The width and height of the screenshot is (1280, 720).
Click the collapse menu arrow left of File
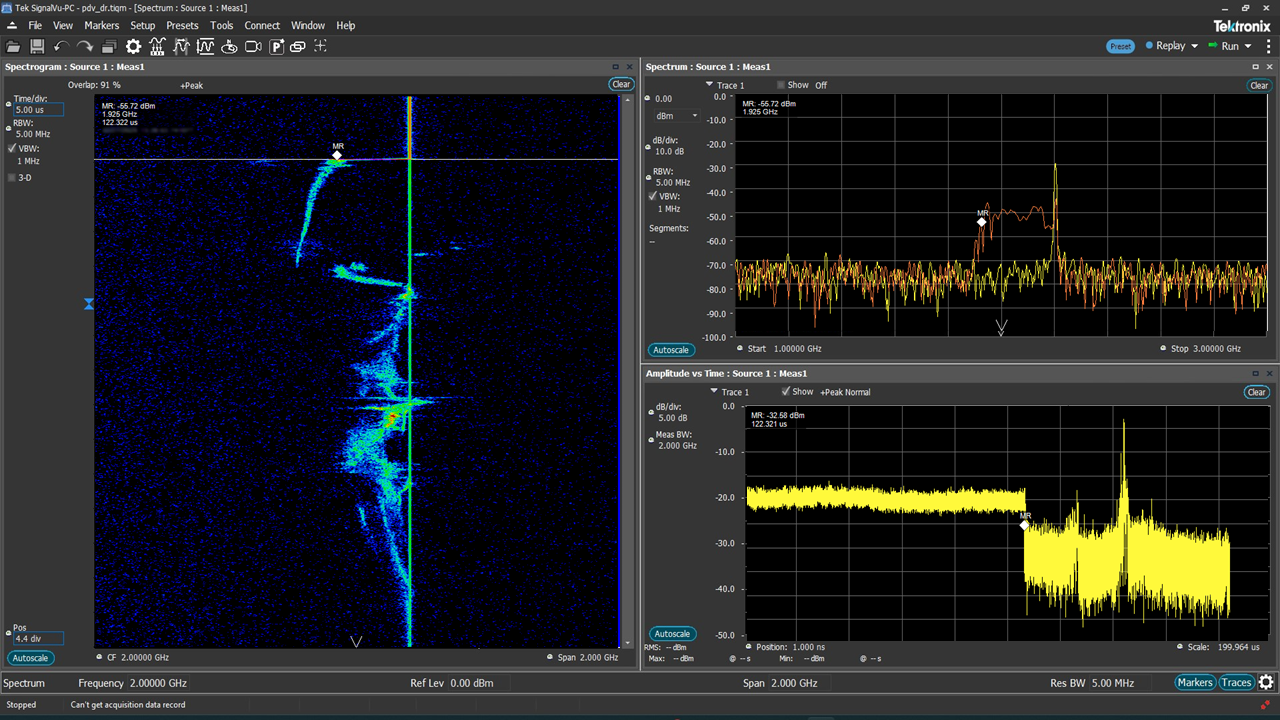[12, 25]
